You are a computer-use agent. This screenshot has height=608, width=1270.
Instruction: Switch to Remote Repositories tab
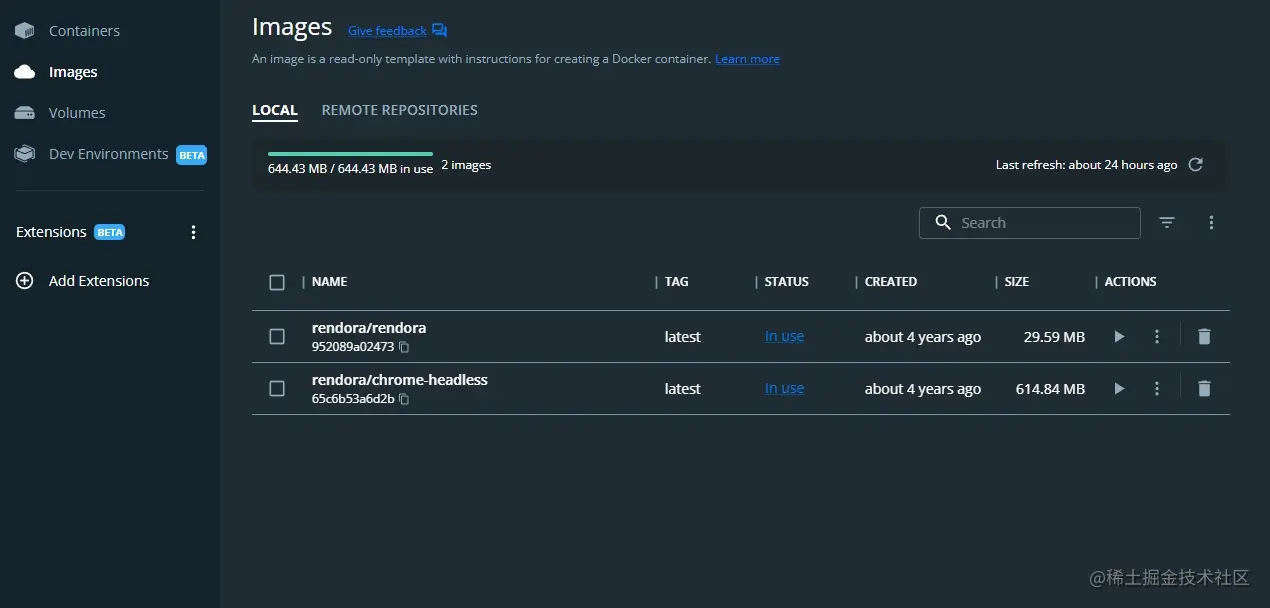point(399,110)
